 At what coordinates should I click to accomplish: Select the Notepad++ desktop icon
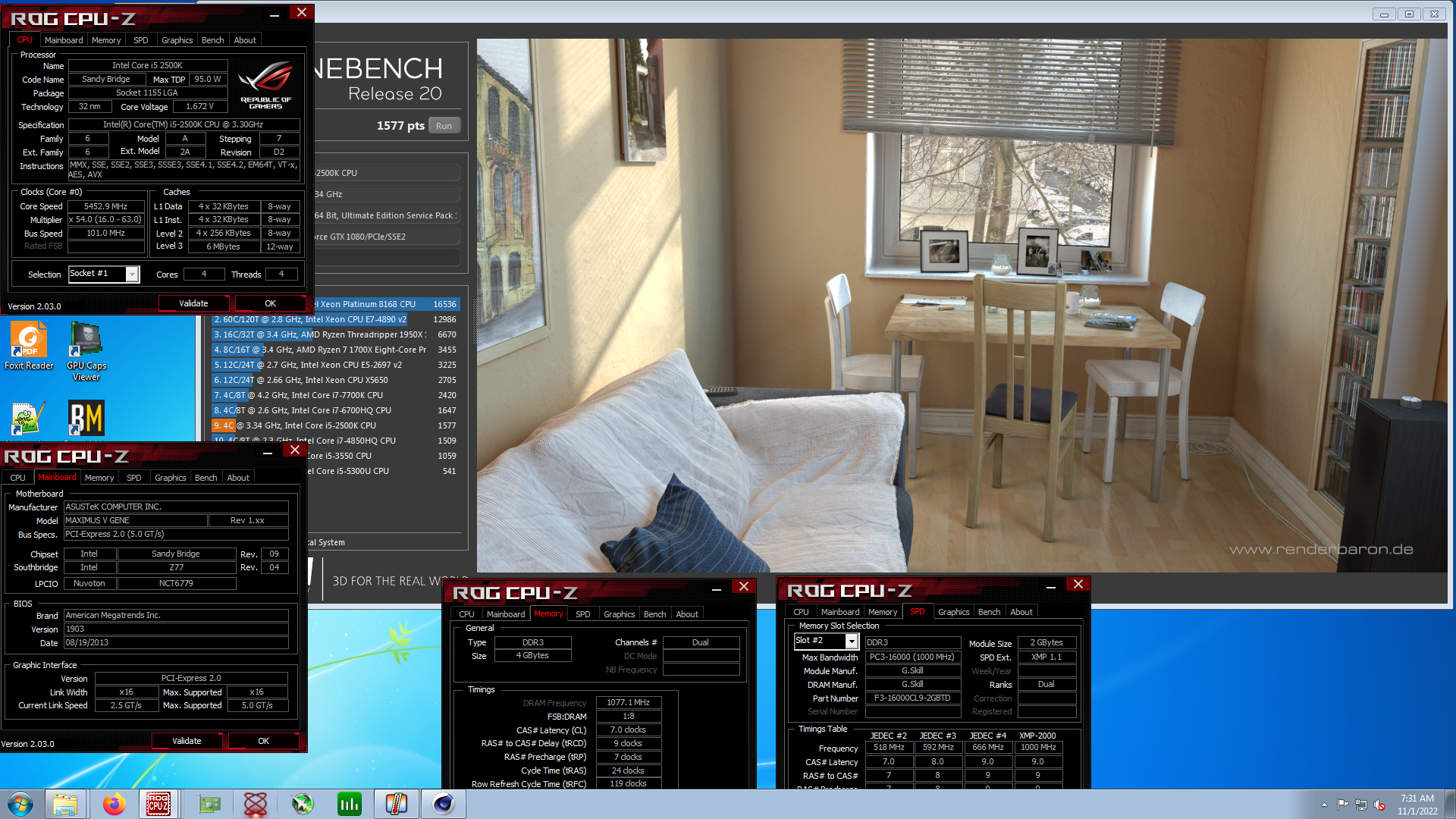click(x=29, y=419)
